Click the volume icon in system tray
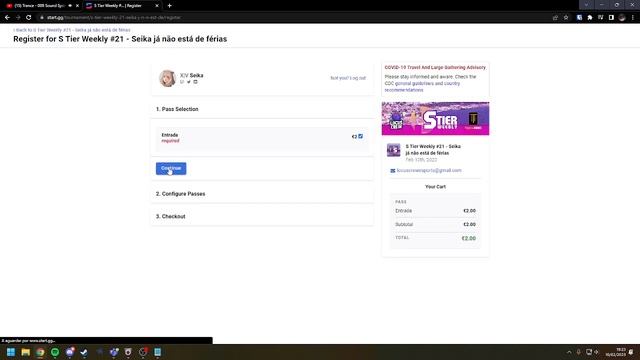 coord(596,352)
